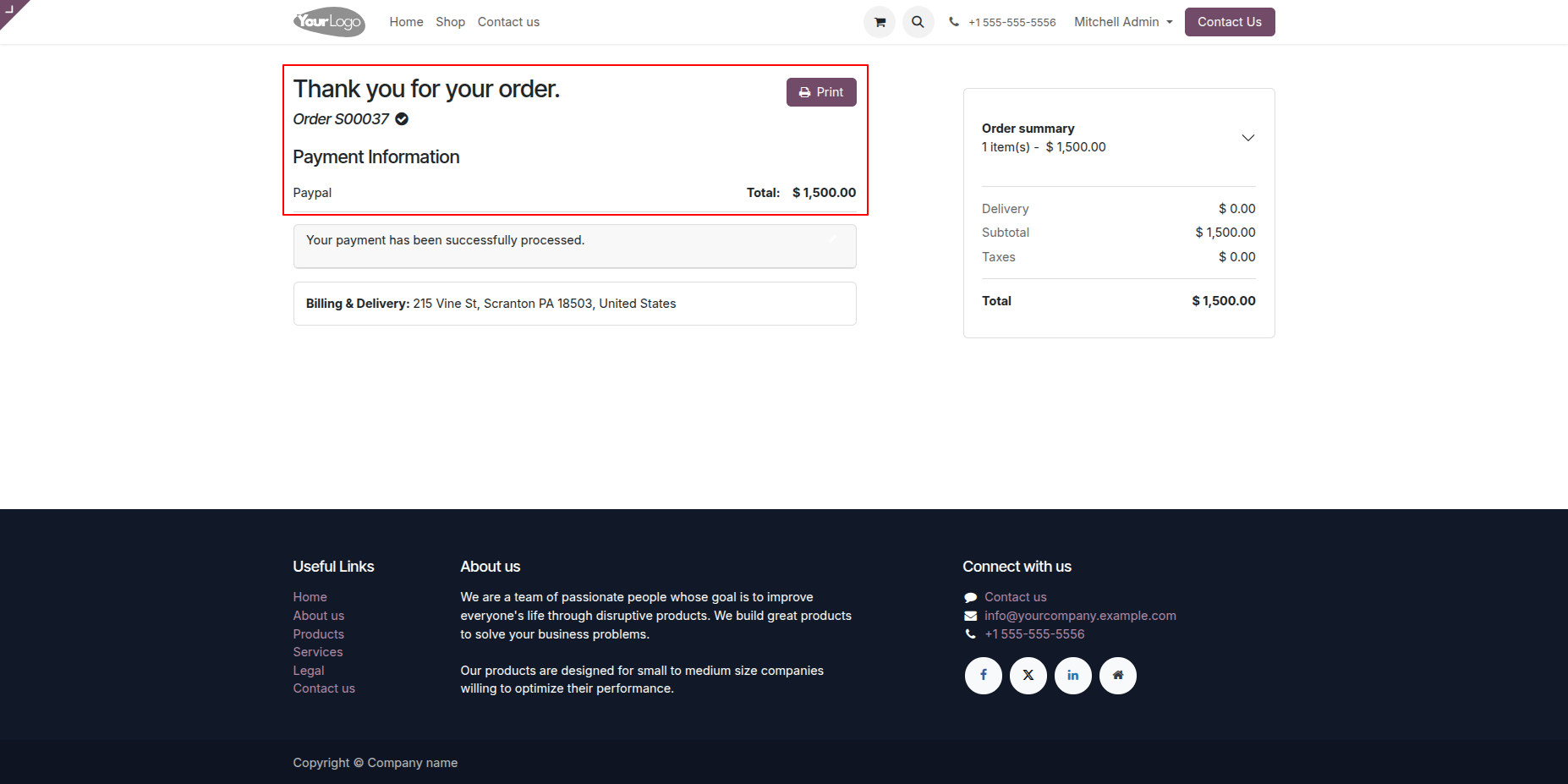The height and width of the screenshot is (784, 1568).
Task: Go to the Shop menu item
Action: point(450,22)
